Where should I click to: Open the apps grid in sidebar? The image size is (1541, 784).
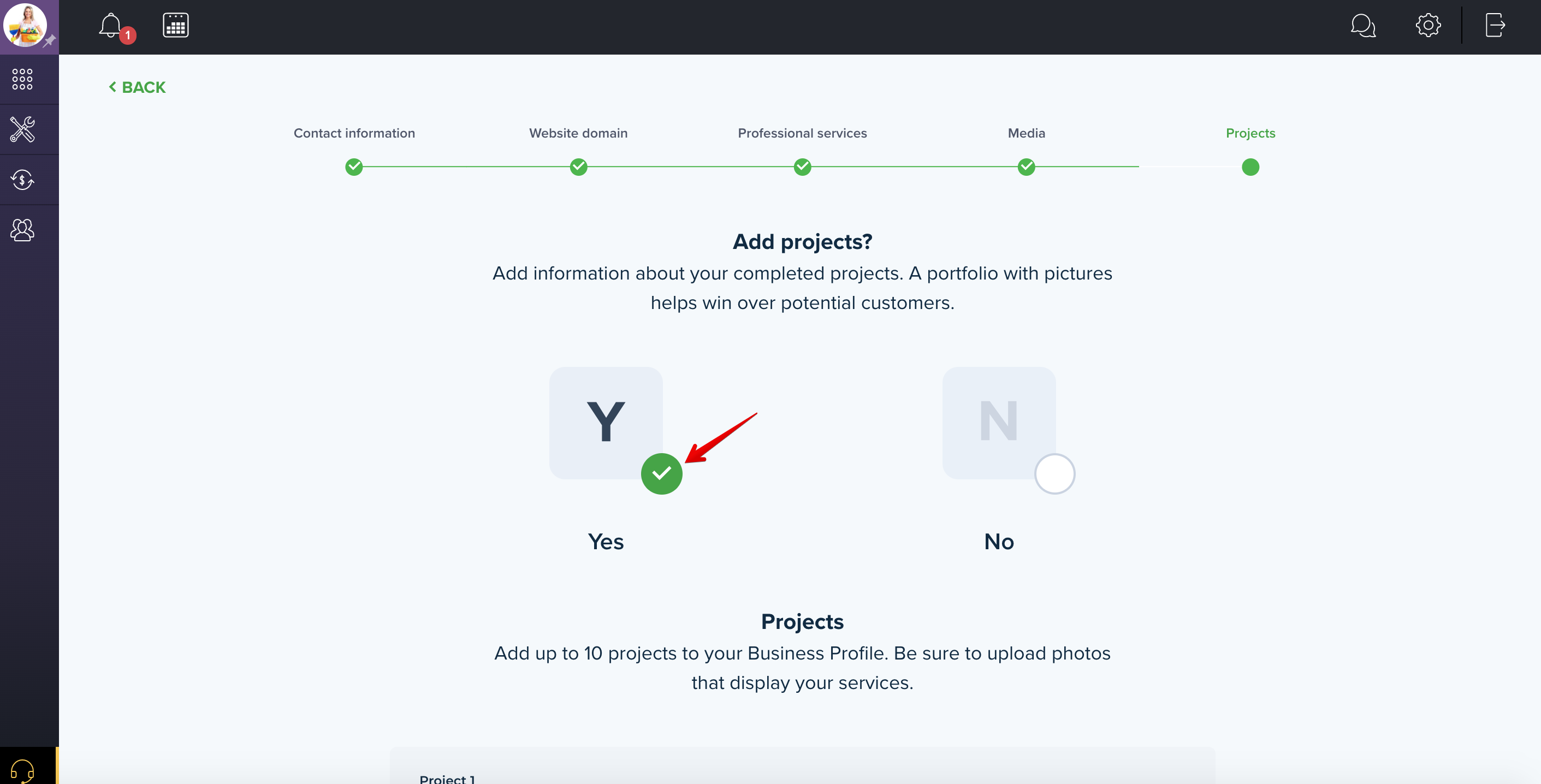(23, 79)
